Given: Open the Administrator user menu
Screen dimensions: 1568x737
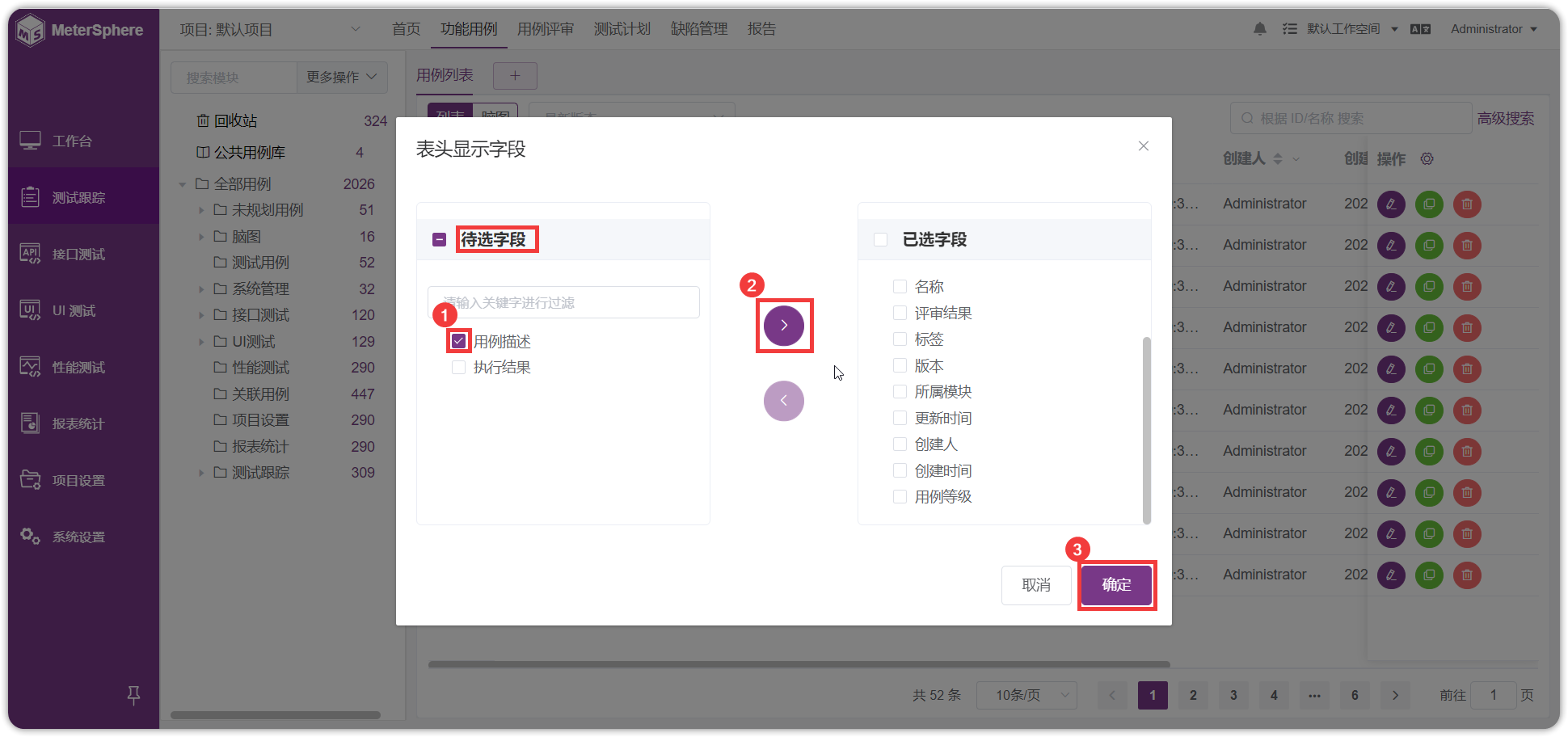Looking at the screenshot, I should [1494, 29].
